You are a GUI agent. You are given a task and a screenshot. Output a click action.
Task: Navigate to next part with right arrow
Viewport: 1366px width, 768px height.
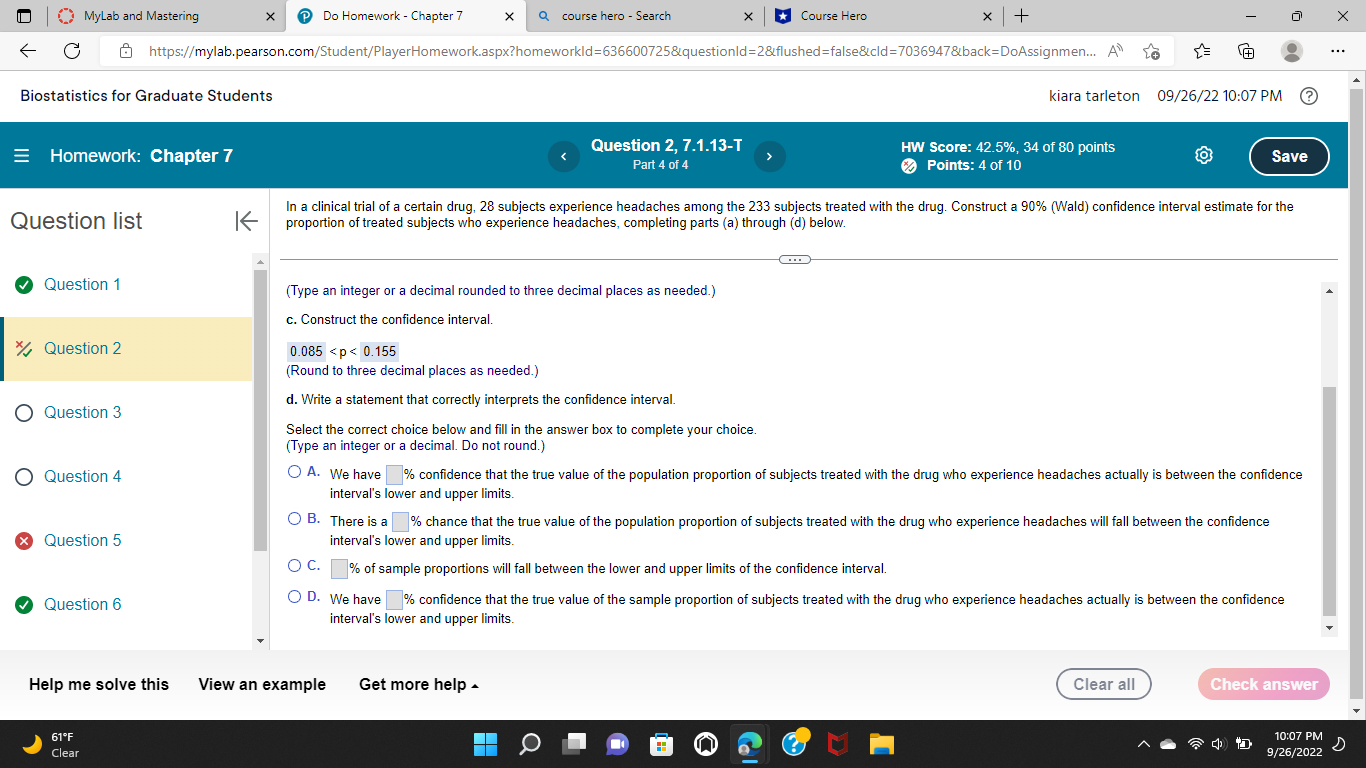click(x=769, y=156)
